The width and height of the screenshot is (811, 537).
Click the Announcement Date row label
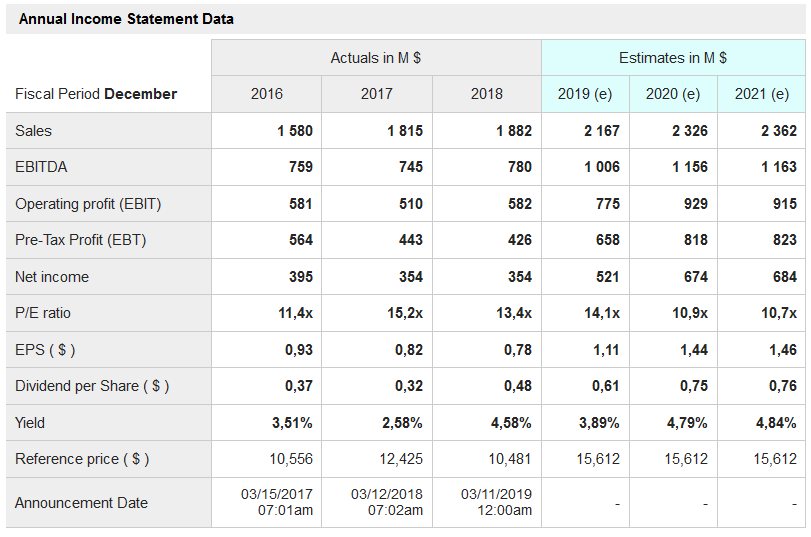pyautogui.click(x=81, y=503)
